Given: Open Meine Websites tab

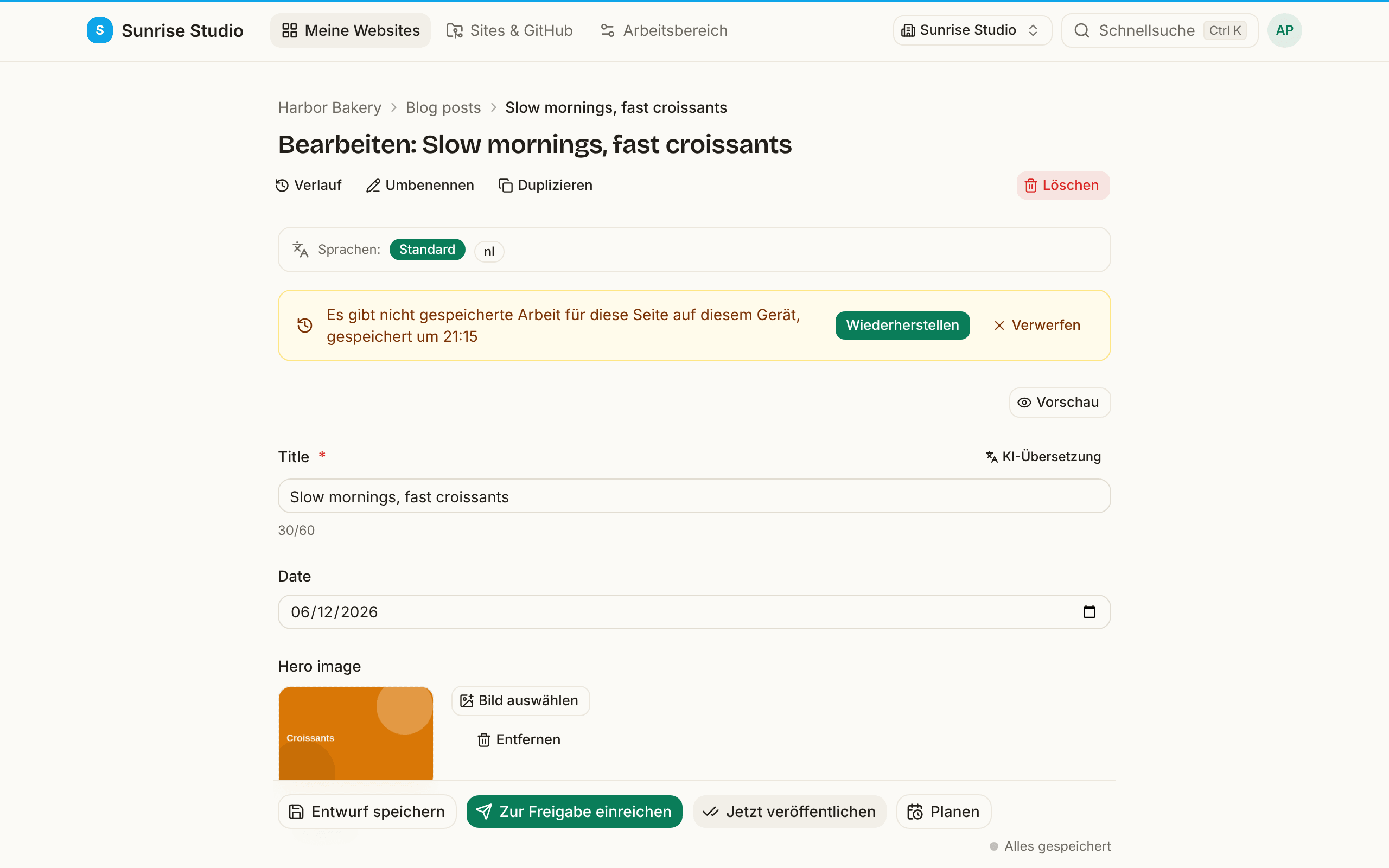Looking at the screenshot, I should (x=350, y=30).
